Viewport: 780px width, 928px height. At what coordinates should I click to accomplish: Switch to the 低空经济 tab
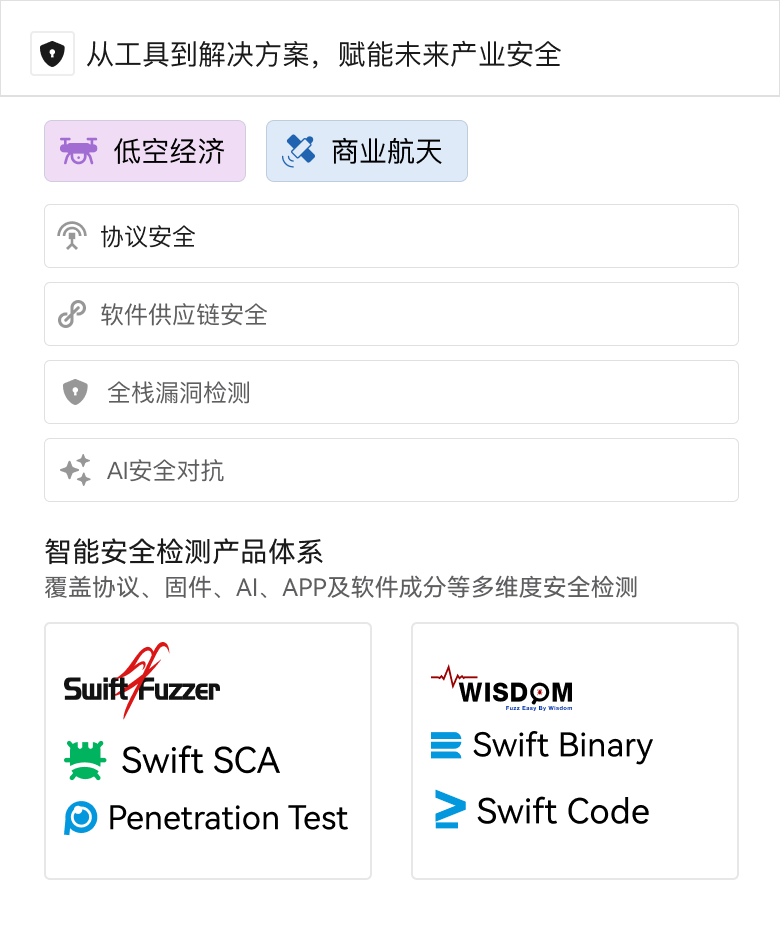(x=145, y=151)
